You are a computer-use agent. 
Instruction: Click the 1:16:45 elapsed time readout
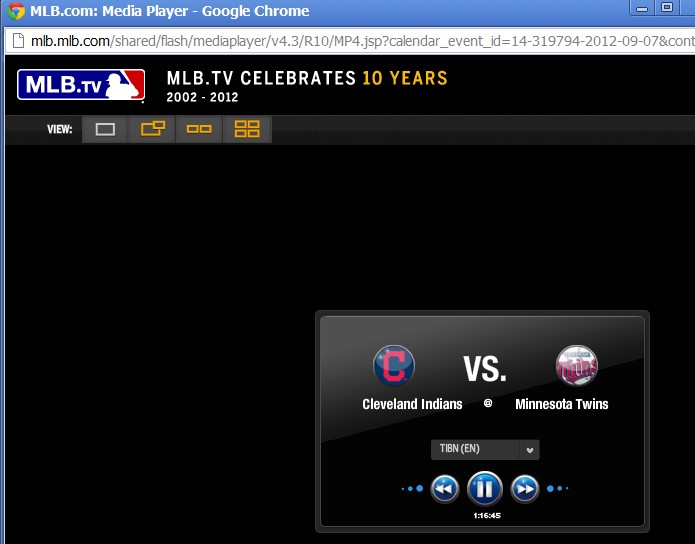487,515
